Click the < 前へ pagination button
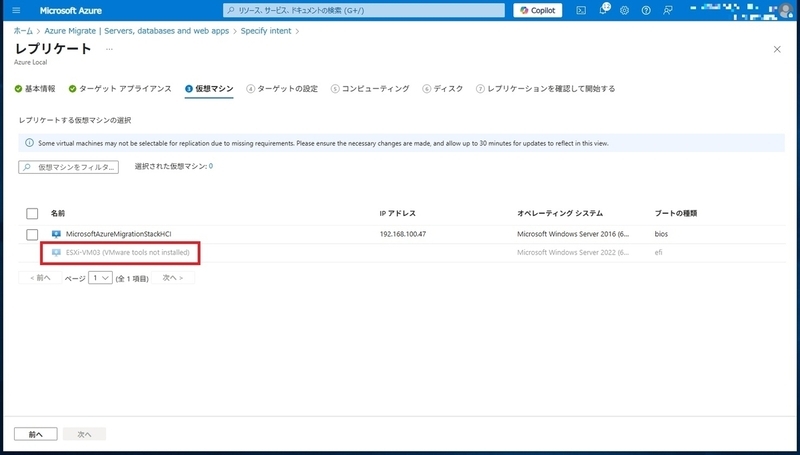 pos(40,278)
